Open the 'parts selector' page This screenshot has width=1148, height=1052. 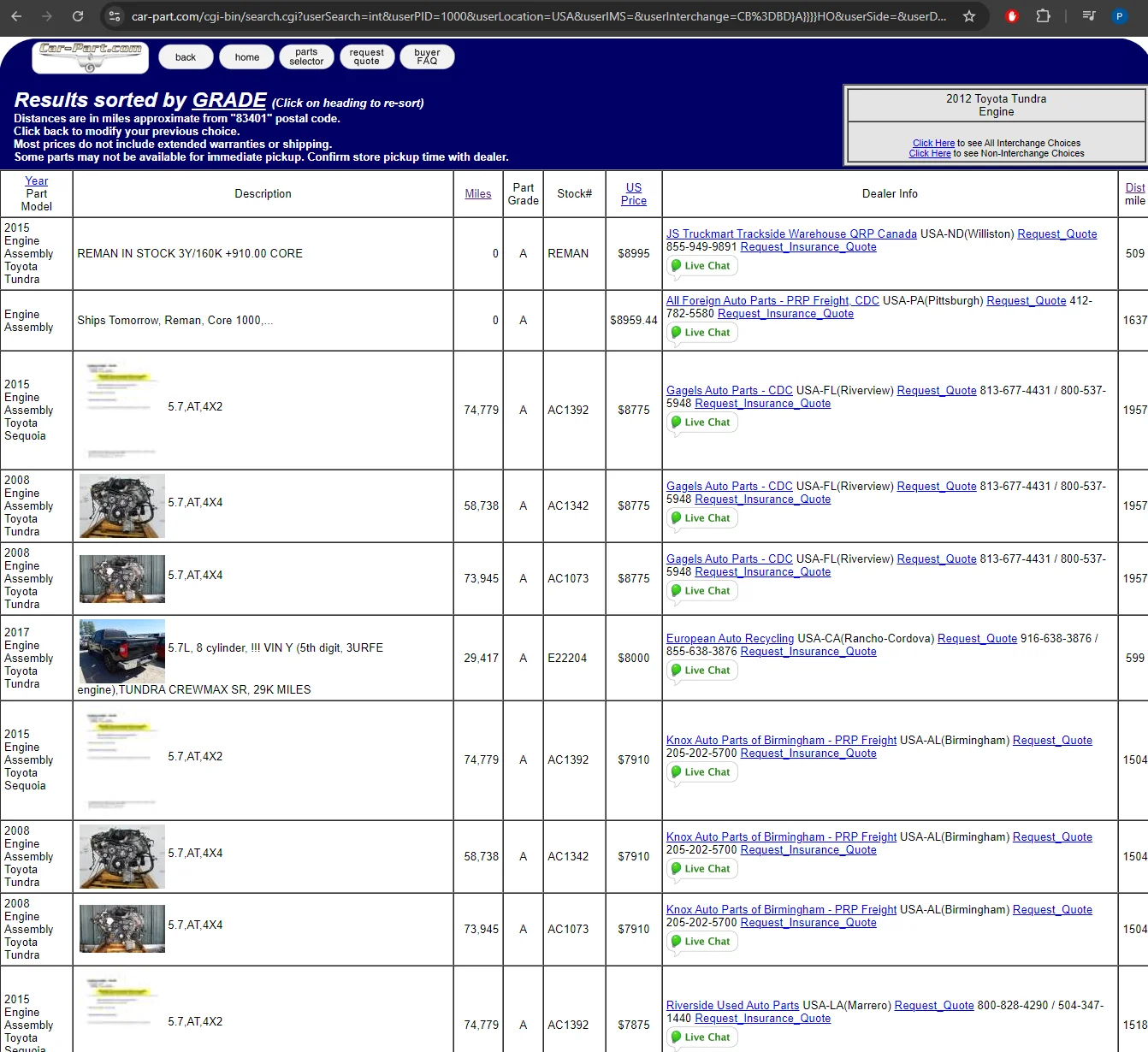point(306,57)
